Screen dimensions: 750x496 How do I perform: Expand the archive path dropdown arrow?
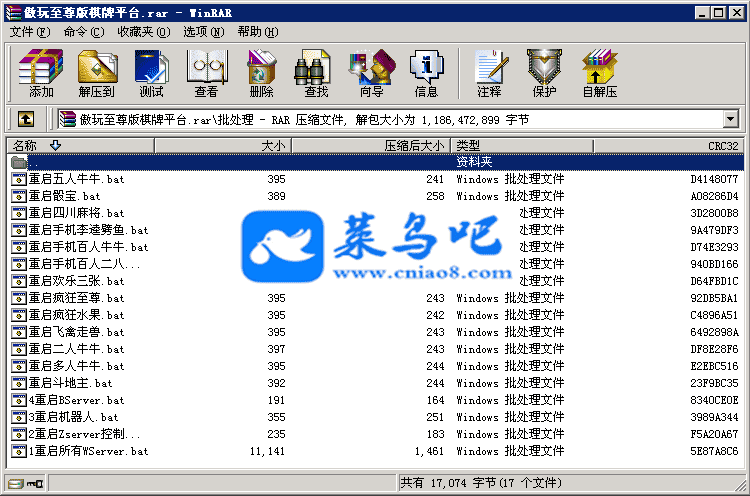click(x=730, y=120)
